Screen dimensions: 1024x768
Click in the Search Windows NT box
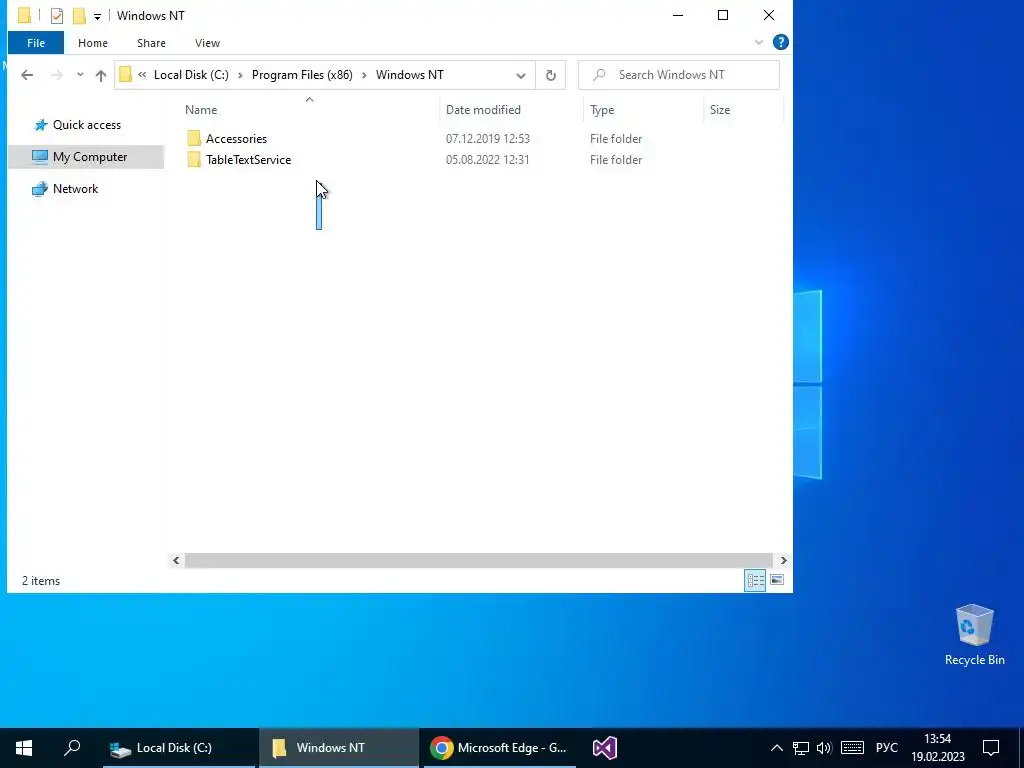pyautogui.click(x=679, y=75)
